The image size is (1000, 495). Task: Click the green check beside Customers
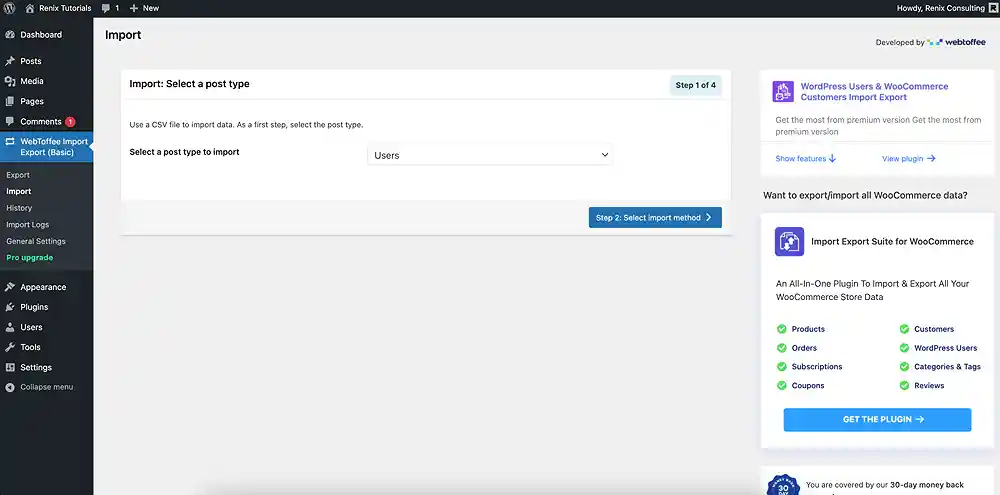click(904, 329)
